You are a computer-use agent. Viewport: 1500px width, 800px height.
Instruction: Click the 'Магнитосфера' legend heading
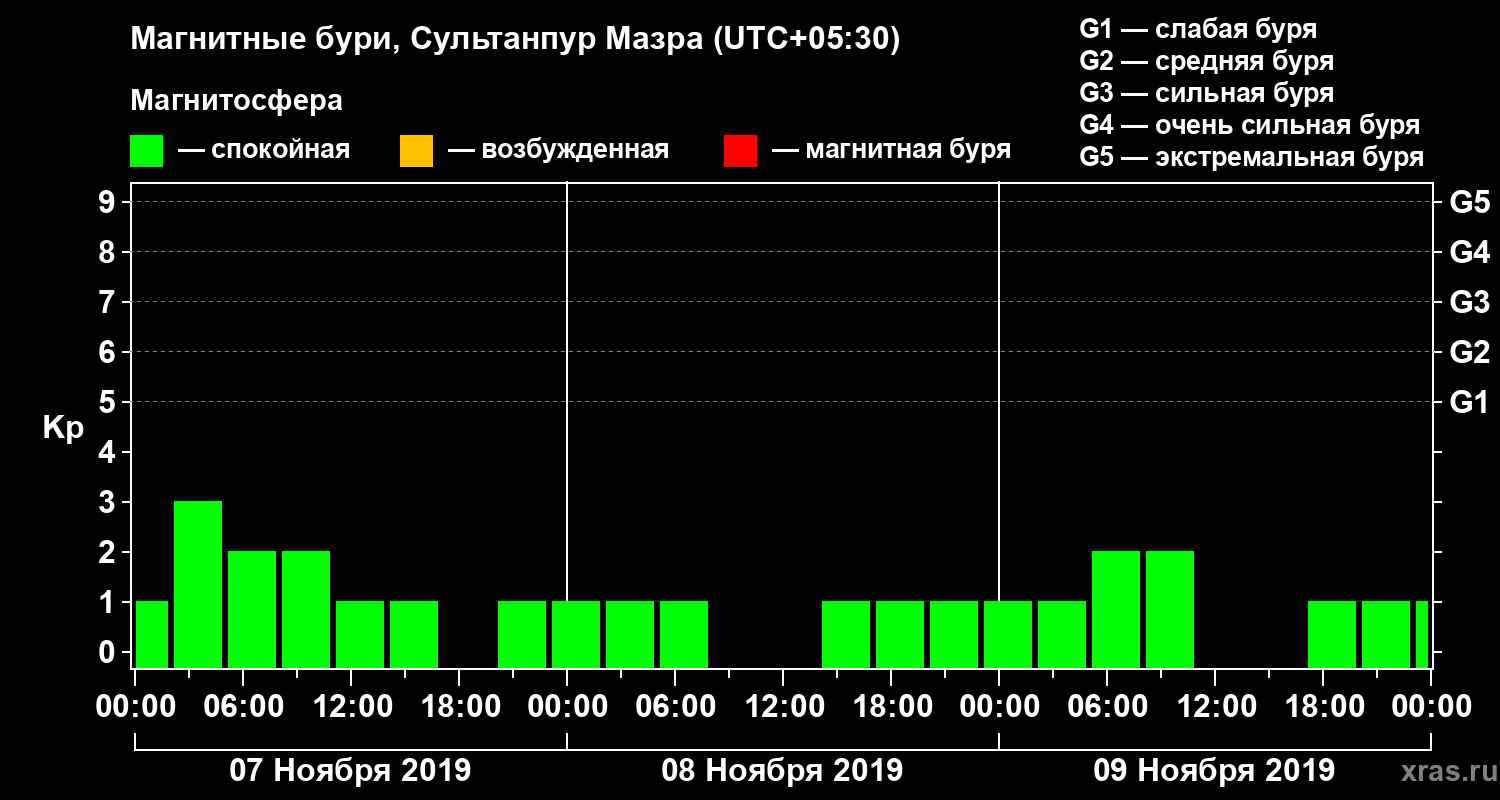pyautogui.click(x=236, y=101)
